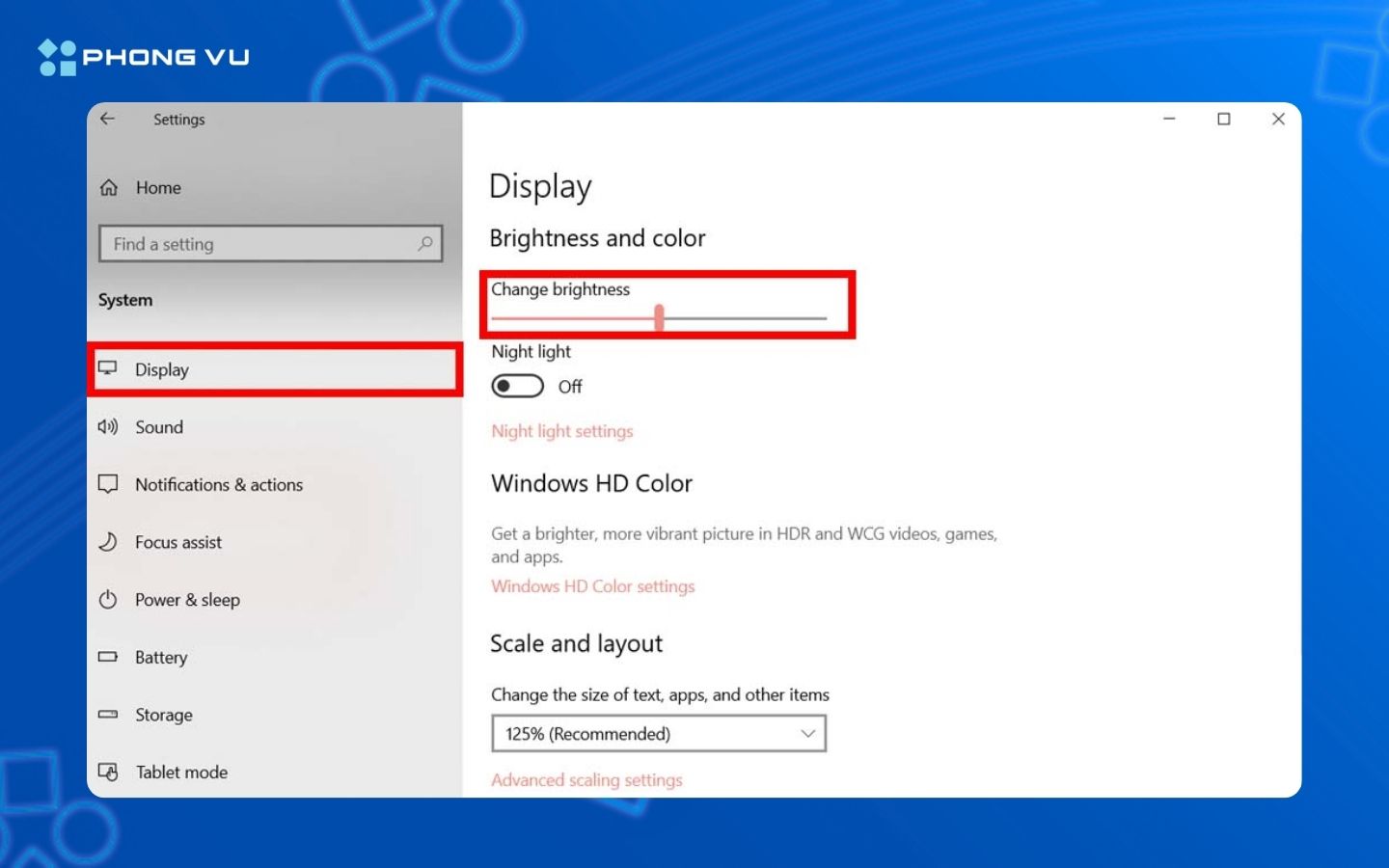Maximize the Settings window
Screen dimensions: 1389x868
(x=1224, y=119)
